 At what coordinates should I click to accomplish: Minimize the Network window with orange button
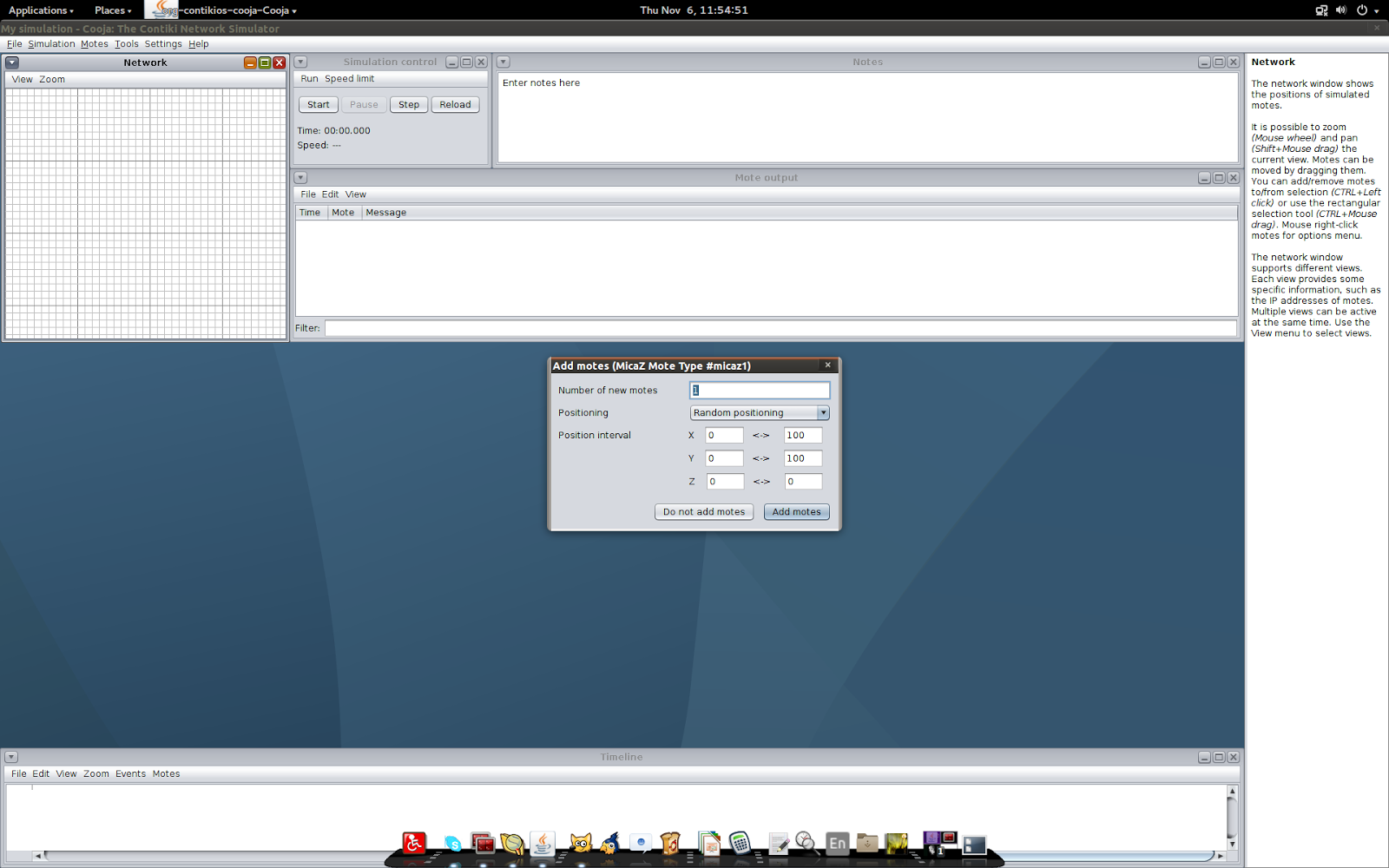[x=250, y=62]
